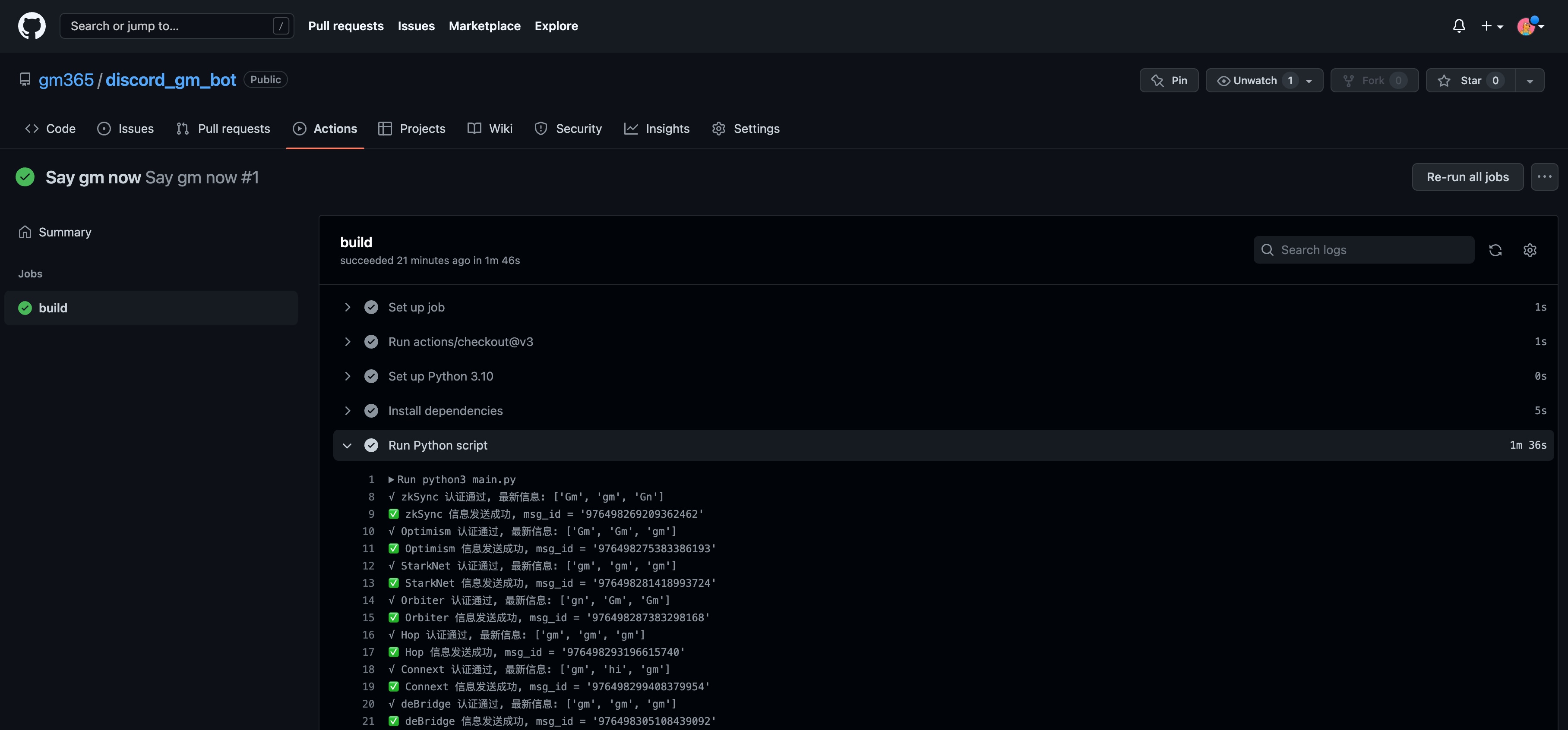Open the three-dot workflow options menu
Viewport: 1568px width, 730px height.
(x=1544, y=177)
